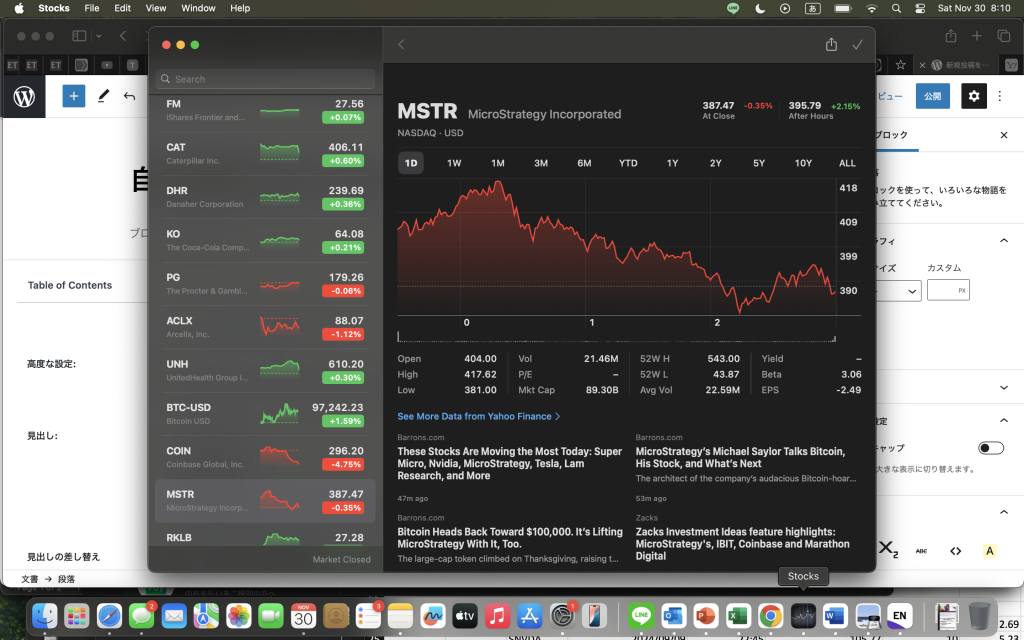Open WordPress settings gear icon
This screenshot has height=640, width=1024.
click(973, 96)
